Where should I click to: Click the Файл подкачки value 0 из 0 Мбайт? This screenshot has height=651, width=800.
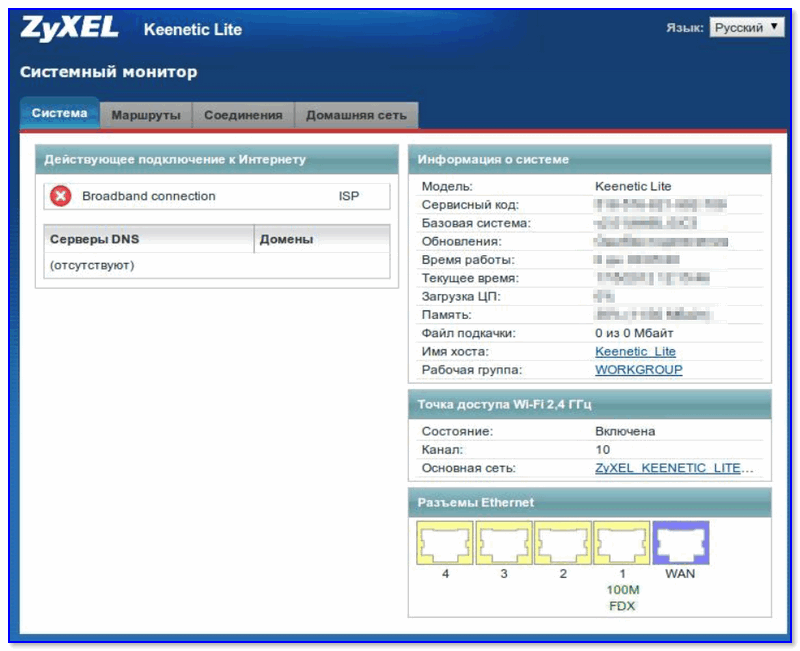[634, 333]
